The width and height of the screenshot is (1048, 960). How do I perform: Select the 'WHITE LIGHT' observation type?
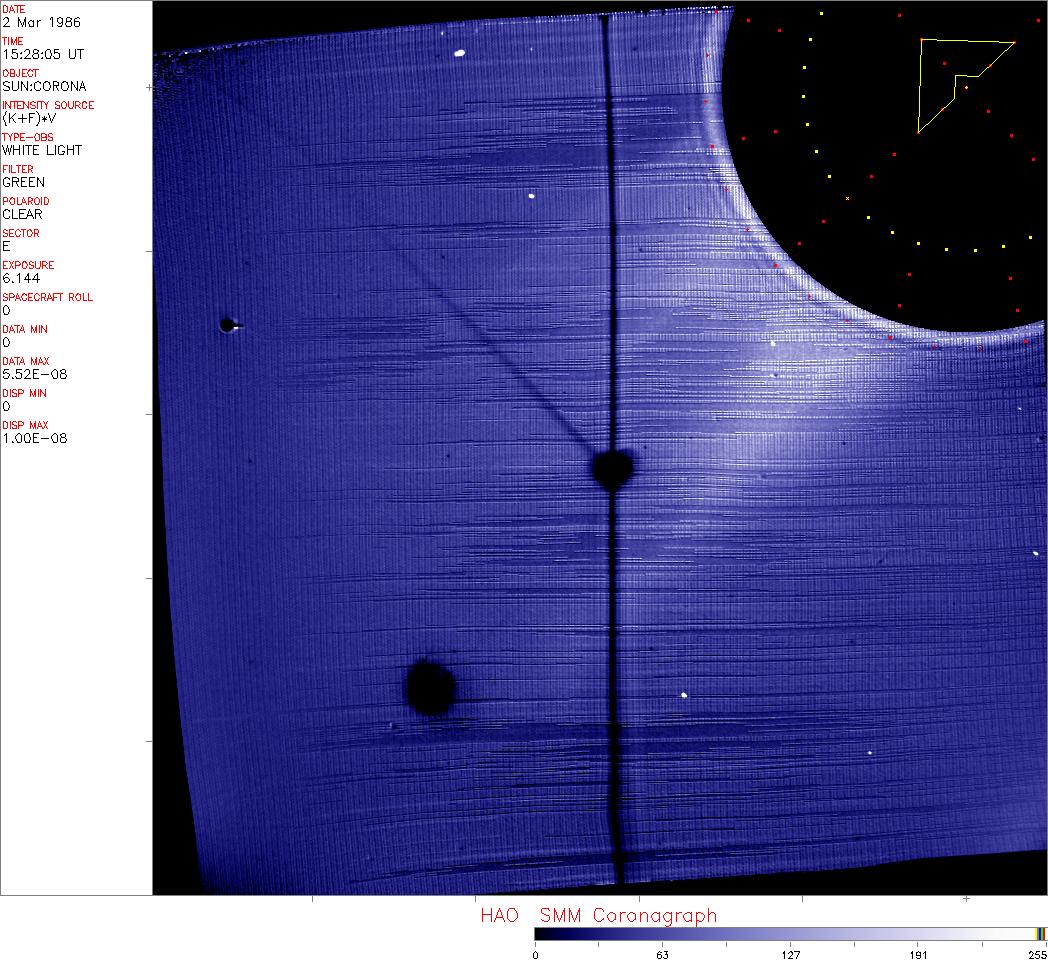coord(42,150)
